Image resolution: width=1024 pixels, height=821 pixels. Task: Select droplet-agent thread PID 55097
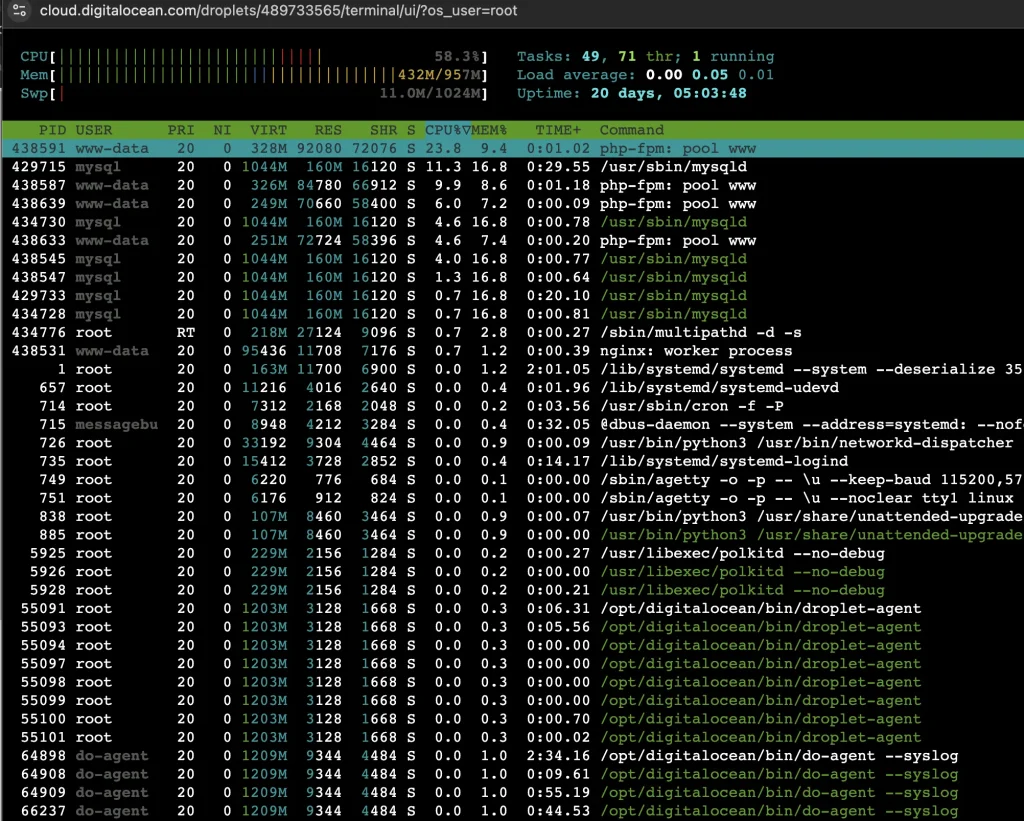[512, 664]
